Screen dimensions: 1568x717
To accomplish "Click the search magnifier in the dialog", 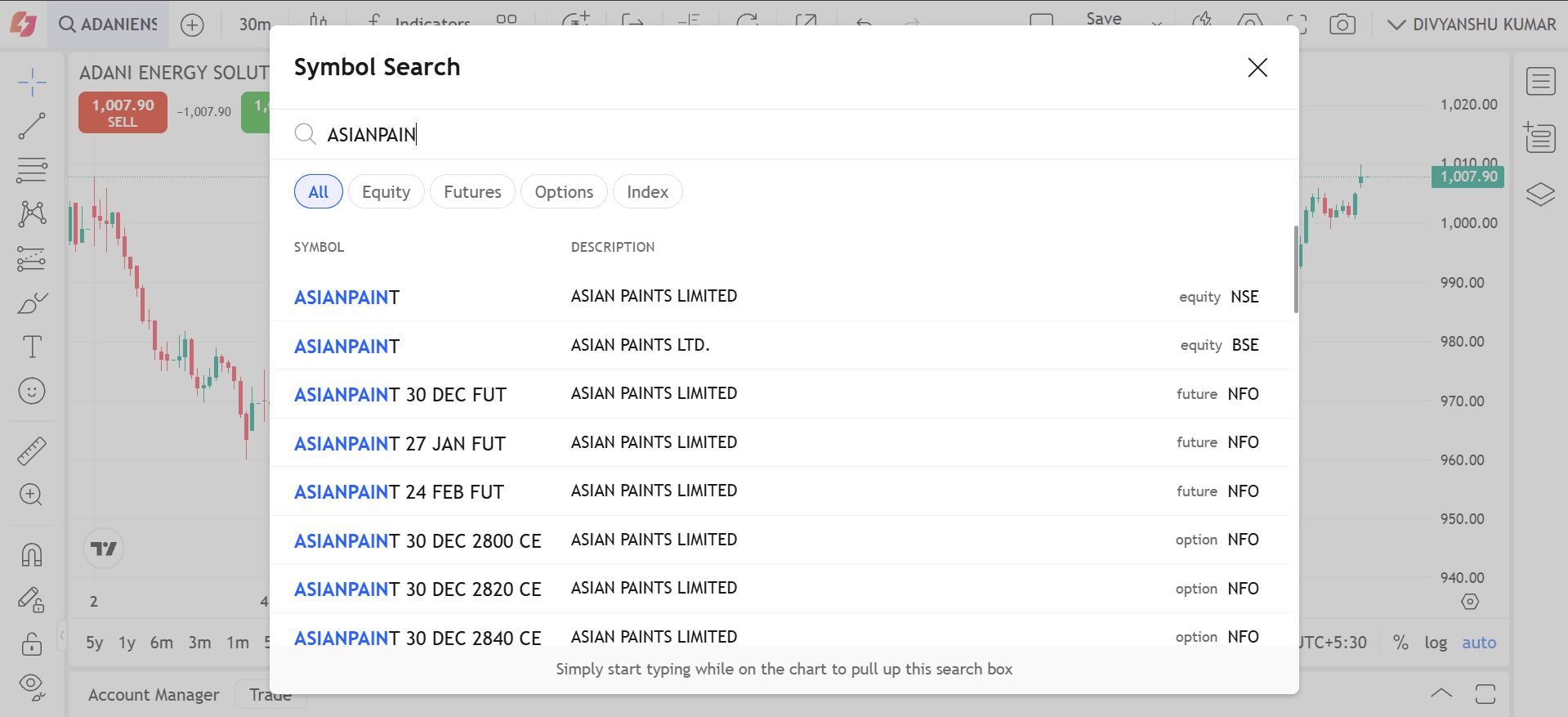I will pos(305,134).
